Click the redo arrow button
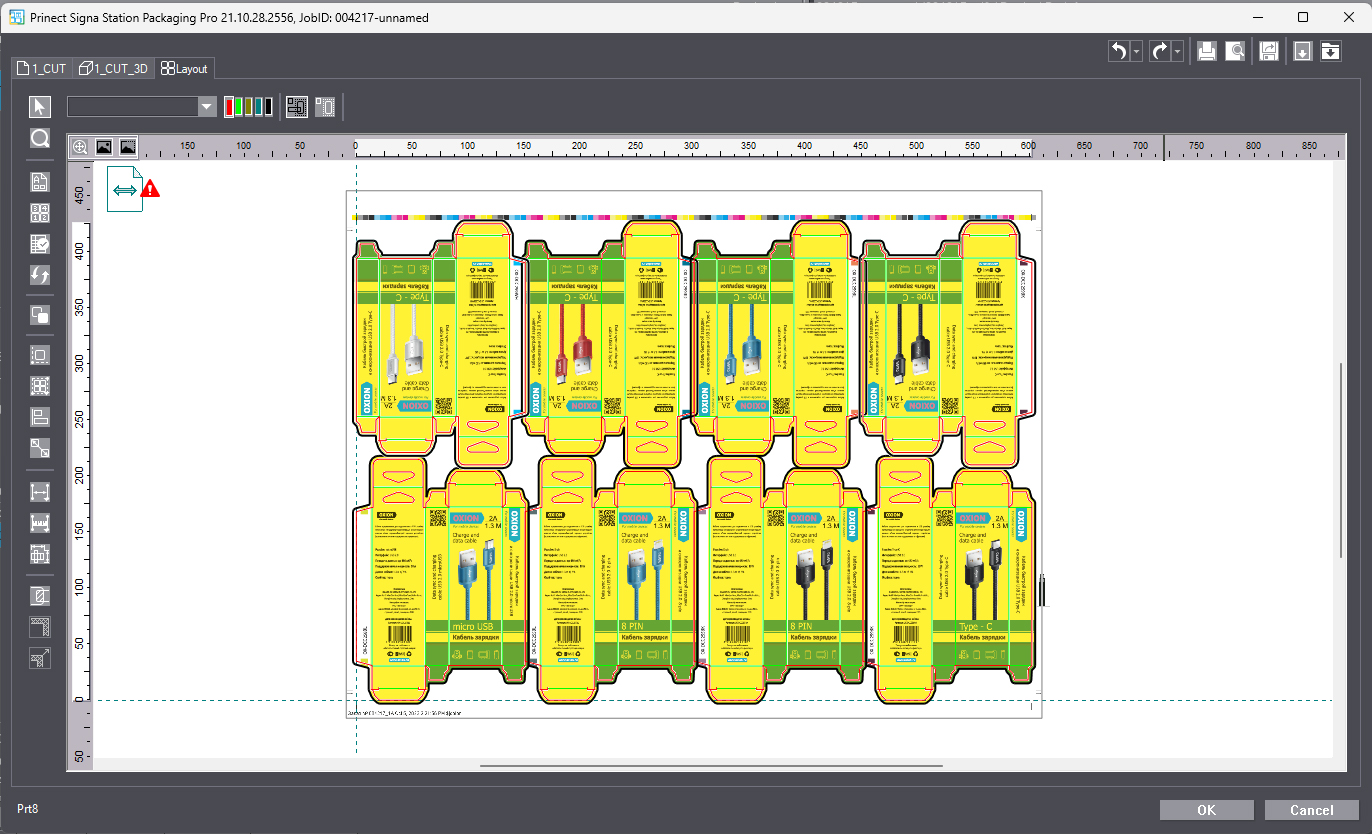 click(x=1160, y=51)
